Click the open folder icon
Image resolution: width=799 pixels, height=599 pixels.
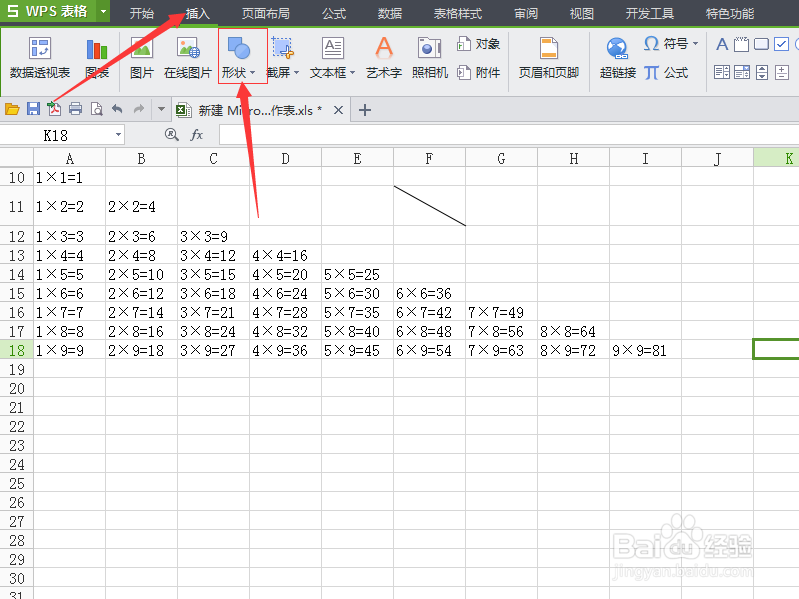pos(12,109)
